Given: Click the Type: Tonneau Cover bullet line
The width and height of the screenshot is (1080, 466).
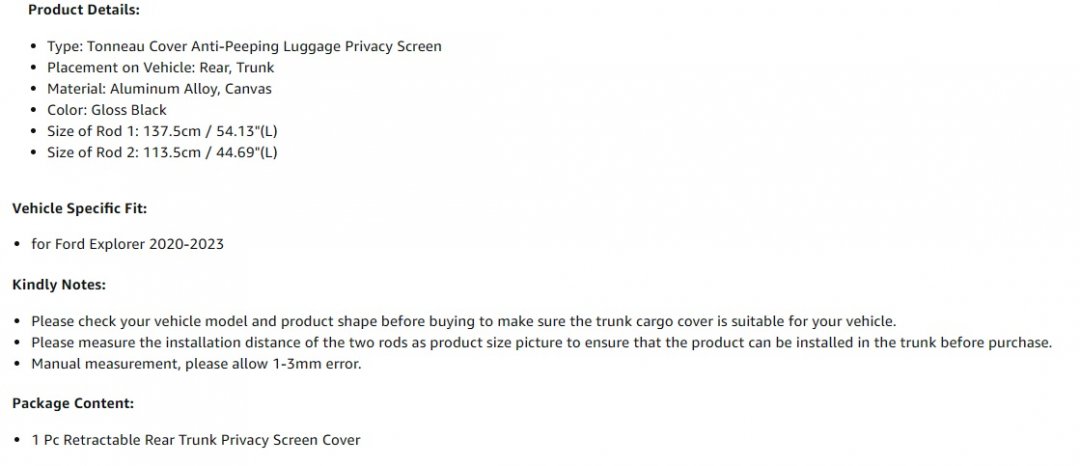Looking at the screenshot, I should 244,46.
